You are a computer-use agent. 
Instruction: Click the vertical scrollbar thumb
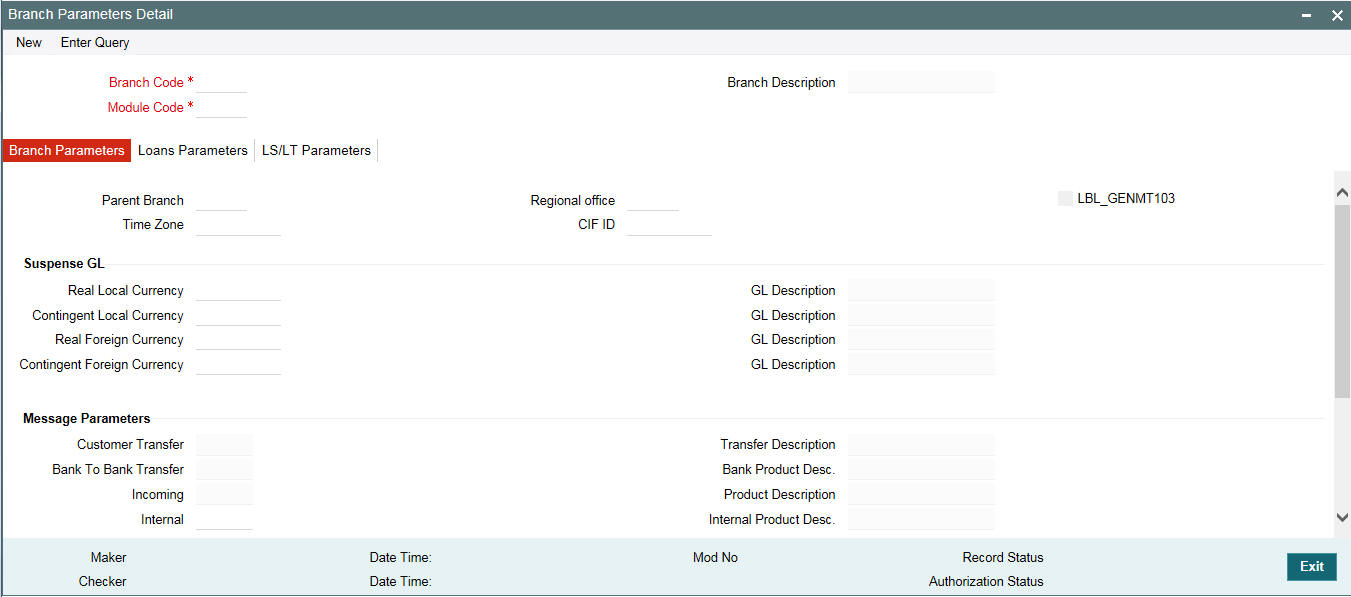click(x=1342, y=302)
